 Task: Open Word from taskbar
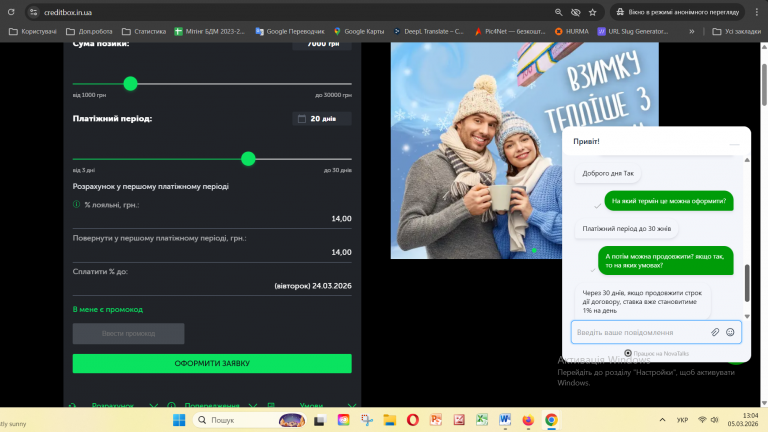505,420
